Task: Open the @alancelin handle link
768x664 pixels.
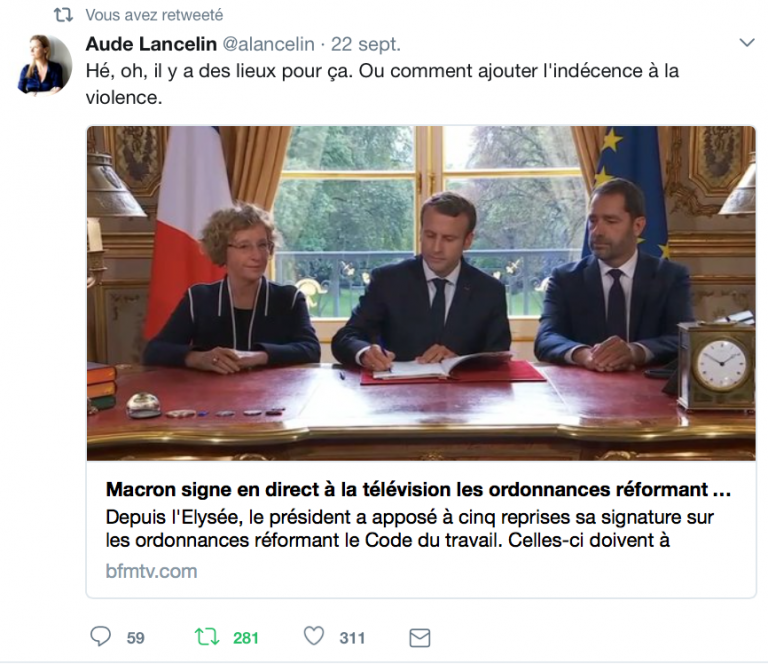Action: point(268,44)
